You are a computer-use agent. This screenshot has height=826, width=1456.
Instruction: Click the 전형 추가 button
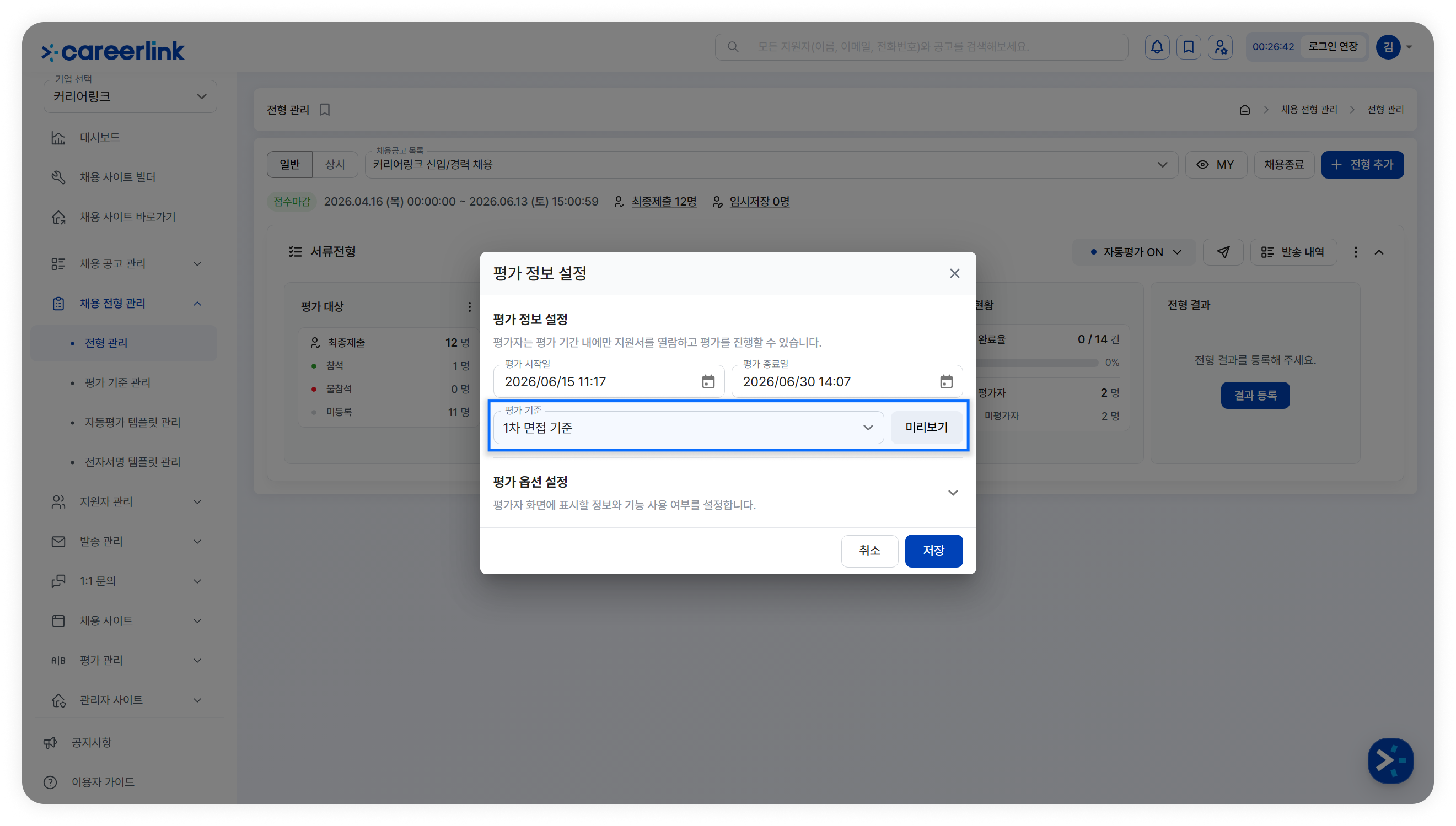click(1362, 165)
